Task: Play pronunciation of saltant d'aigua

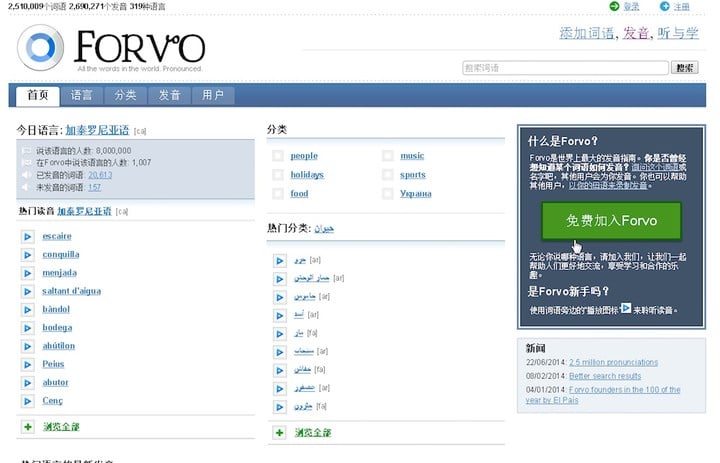Action: [x=28, y=292]
